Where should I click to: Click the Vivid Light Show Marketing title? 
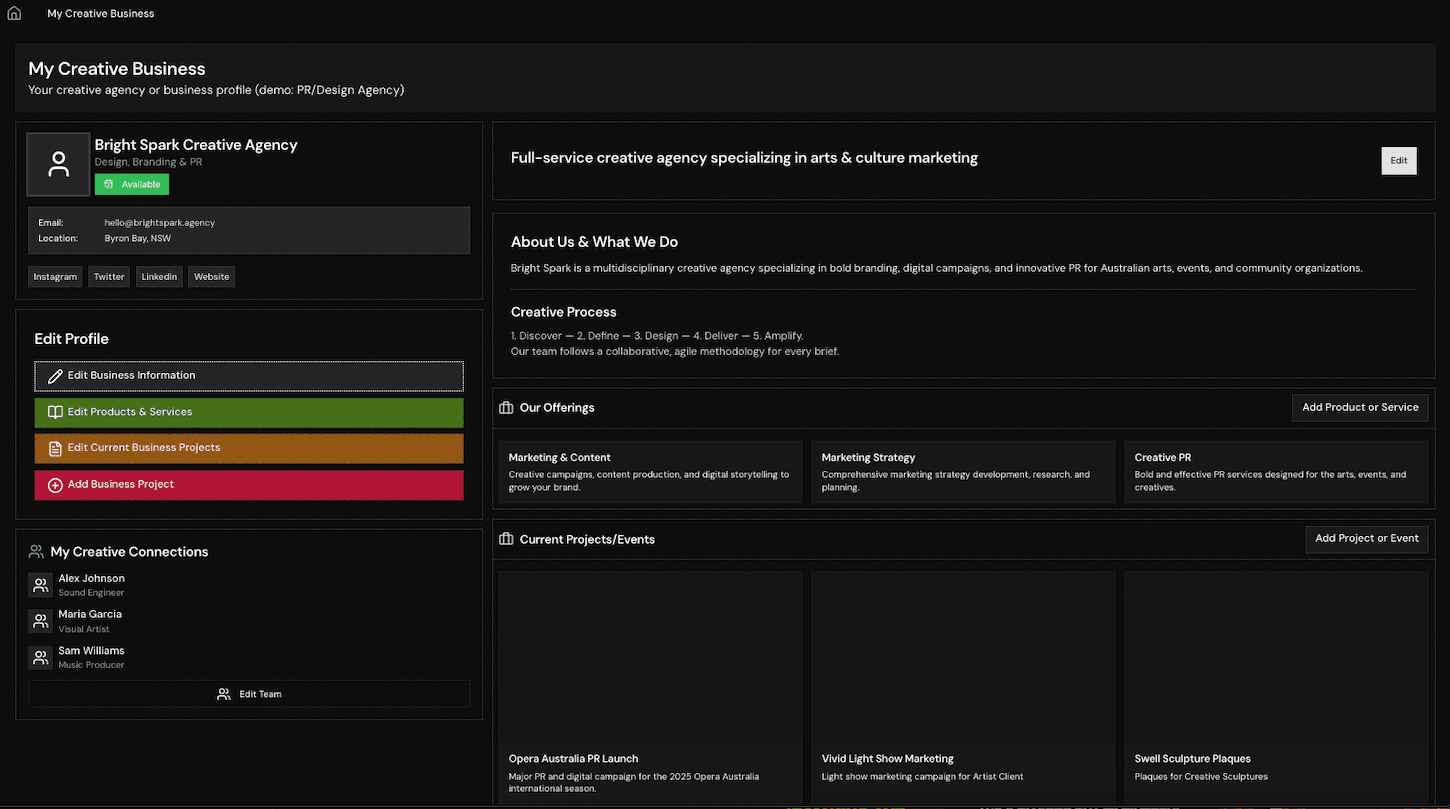888,759
